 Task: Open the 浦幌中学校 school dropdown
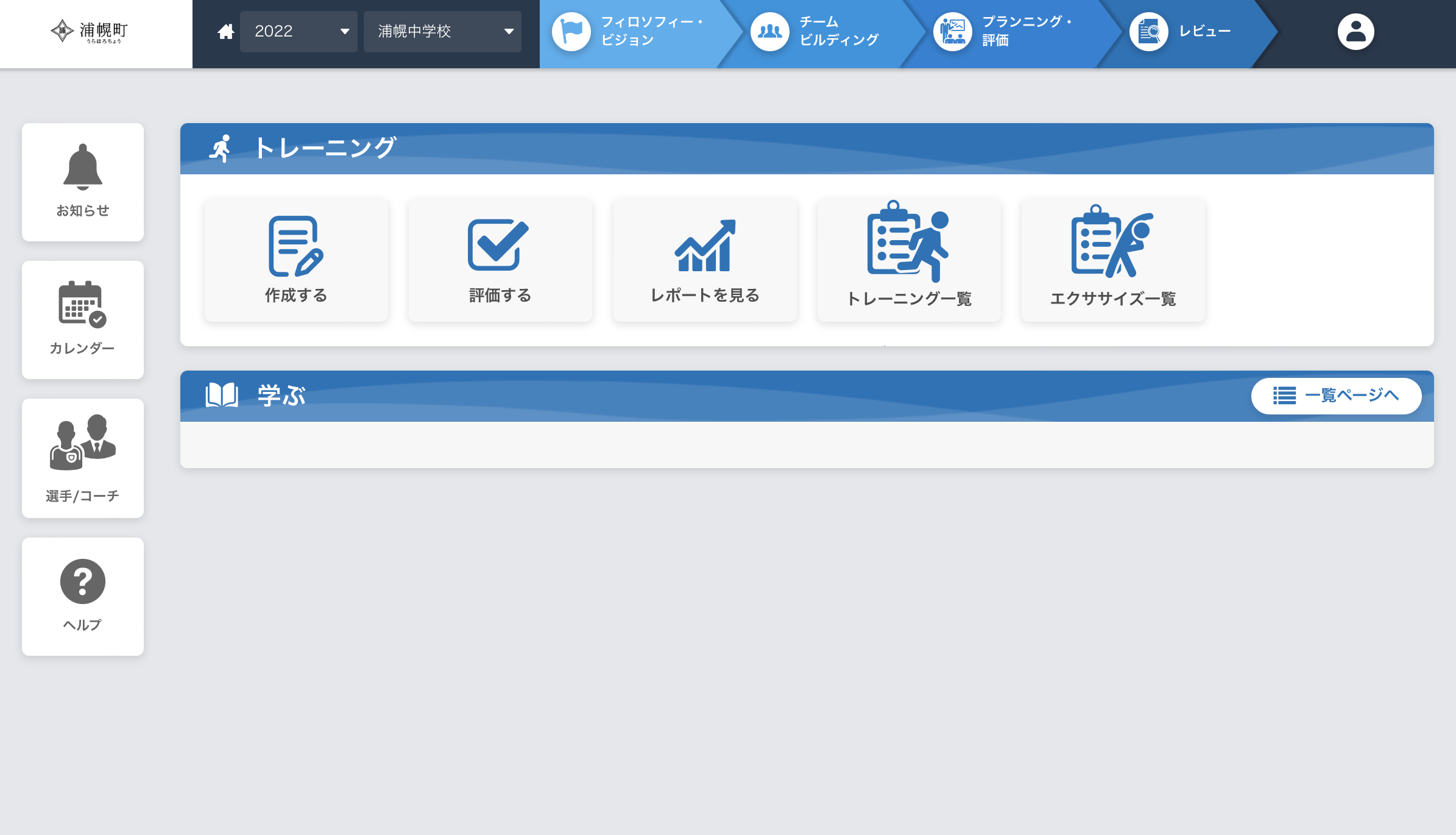point(442,32)
